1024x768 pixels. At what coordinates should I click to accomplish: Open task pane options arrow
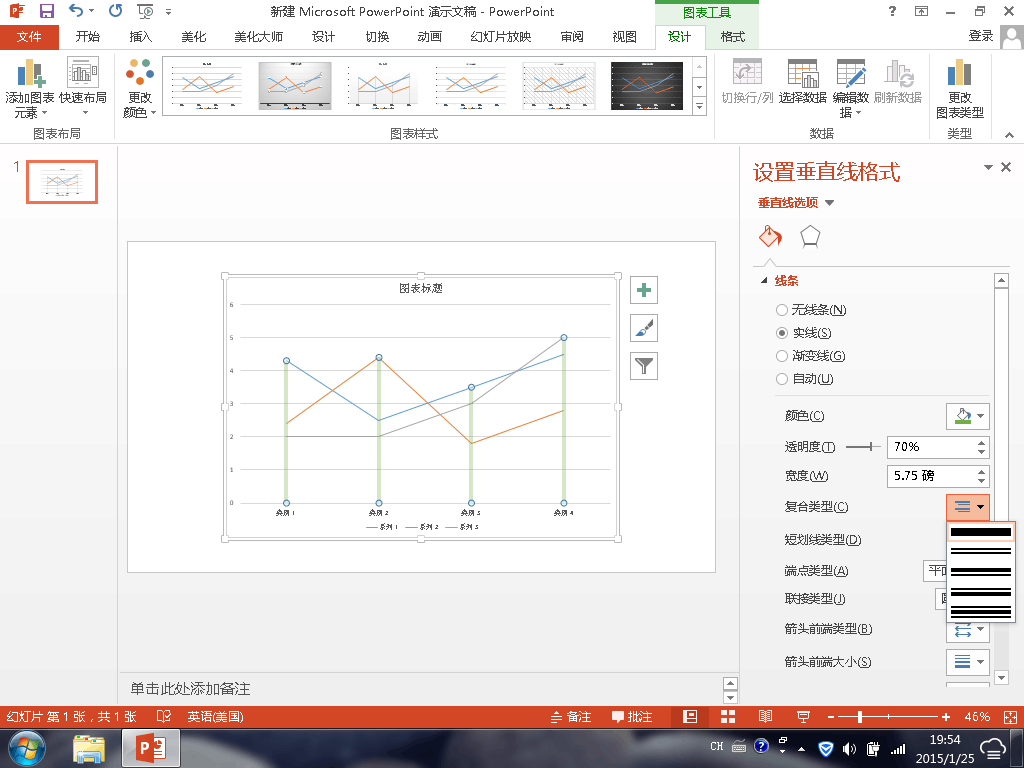coord(988,168)
